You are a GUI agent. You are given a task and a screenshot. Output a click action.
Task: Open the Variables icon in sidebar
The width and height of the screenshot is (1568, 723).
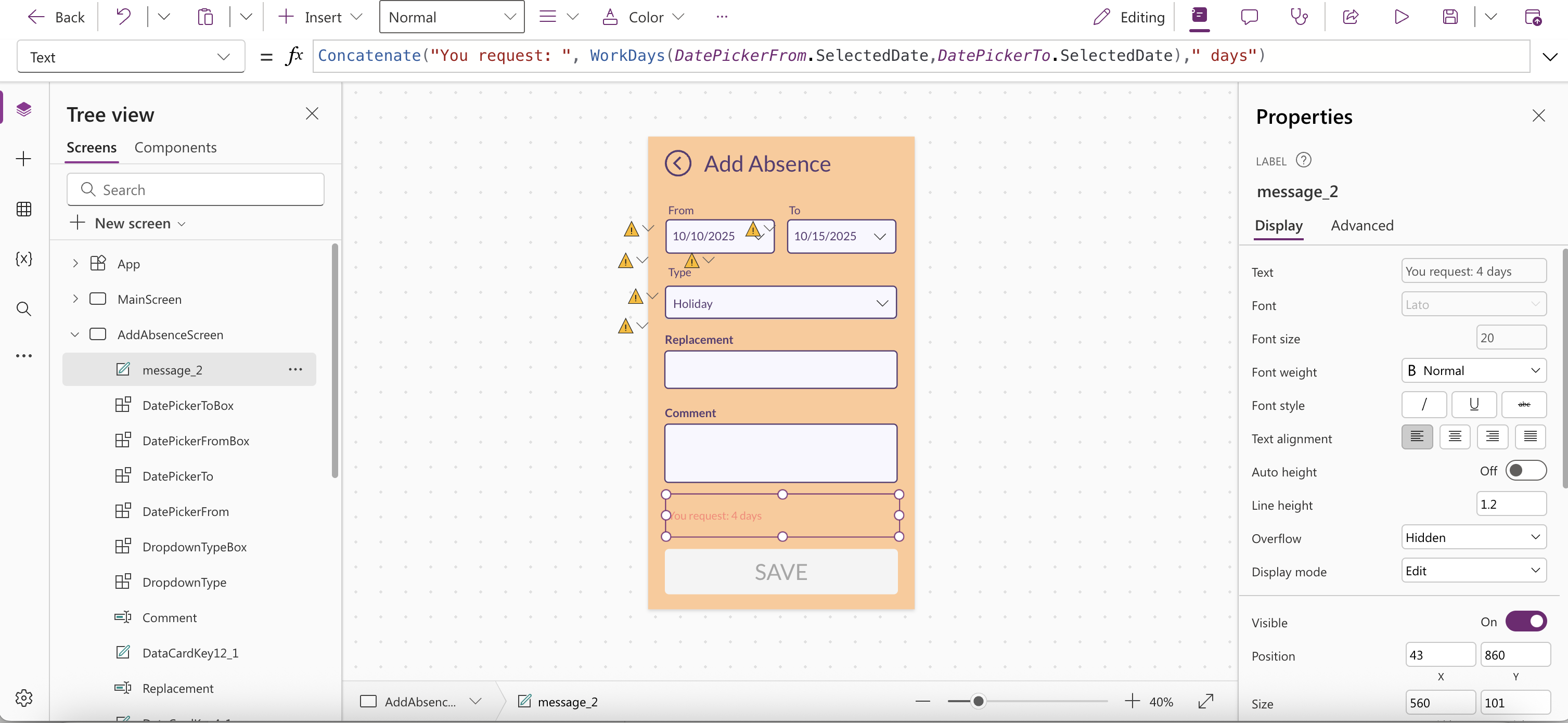24,259
